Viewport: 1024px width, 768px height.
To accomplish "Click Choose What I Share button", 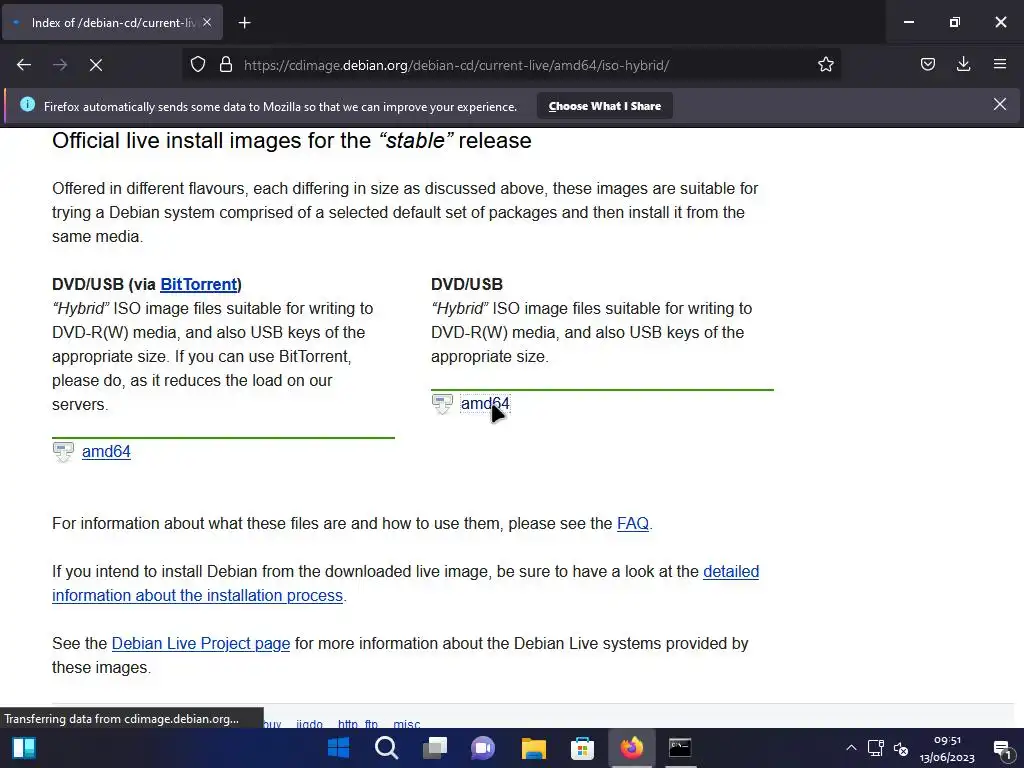I will (x=605, y=106).
